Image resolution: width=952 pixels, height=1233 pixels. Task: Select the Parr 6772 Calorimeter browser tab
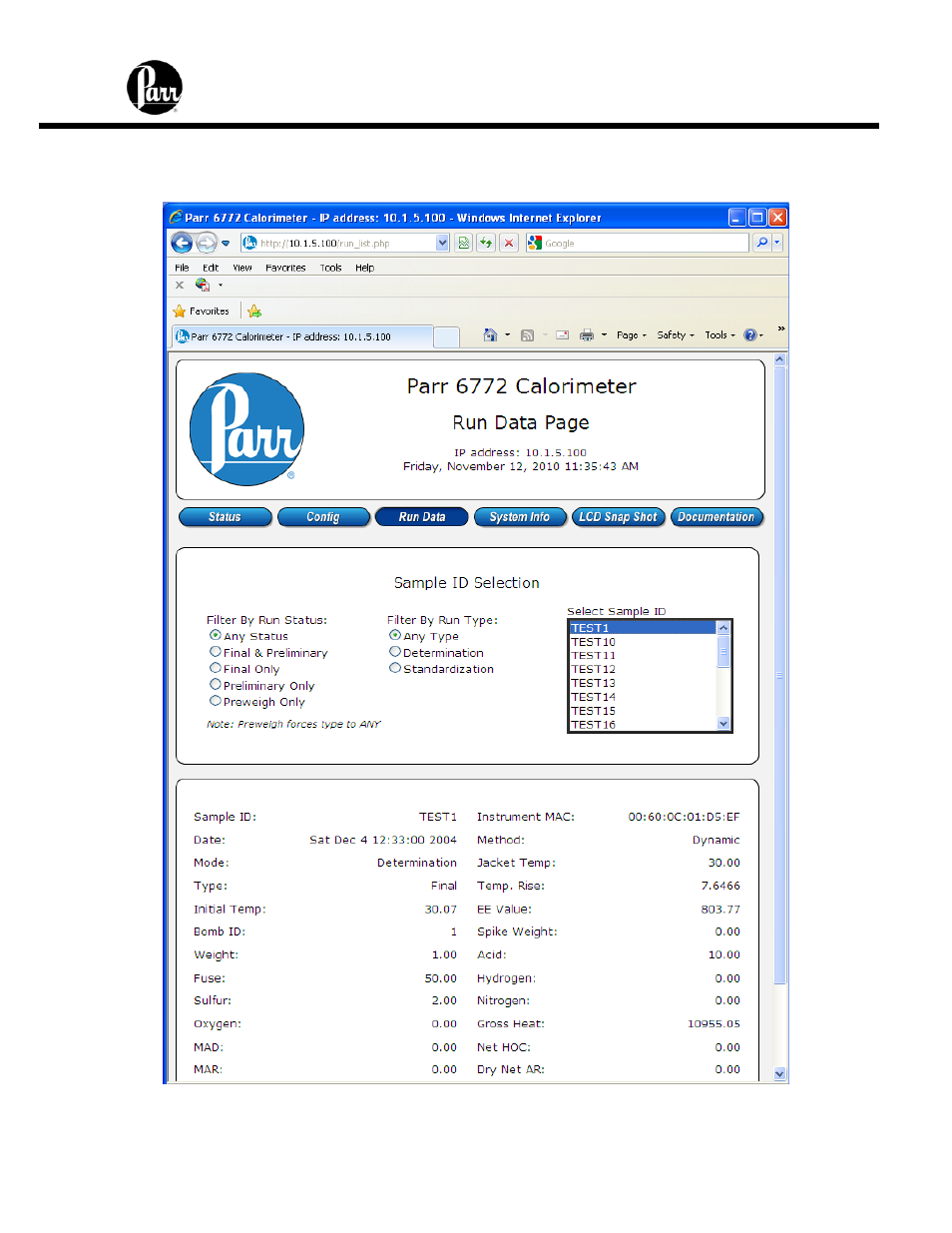(302, 336)
